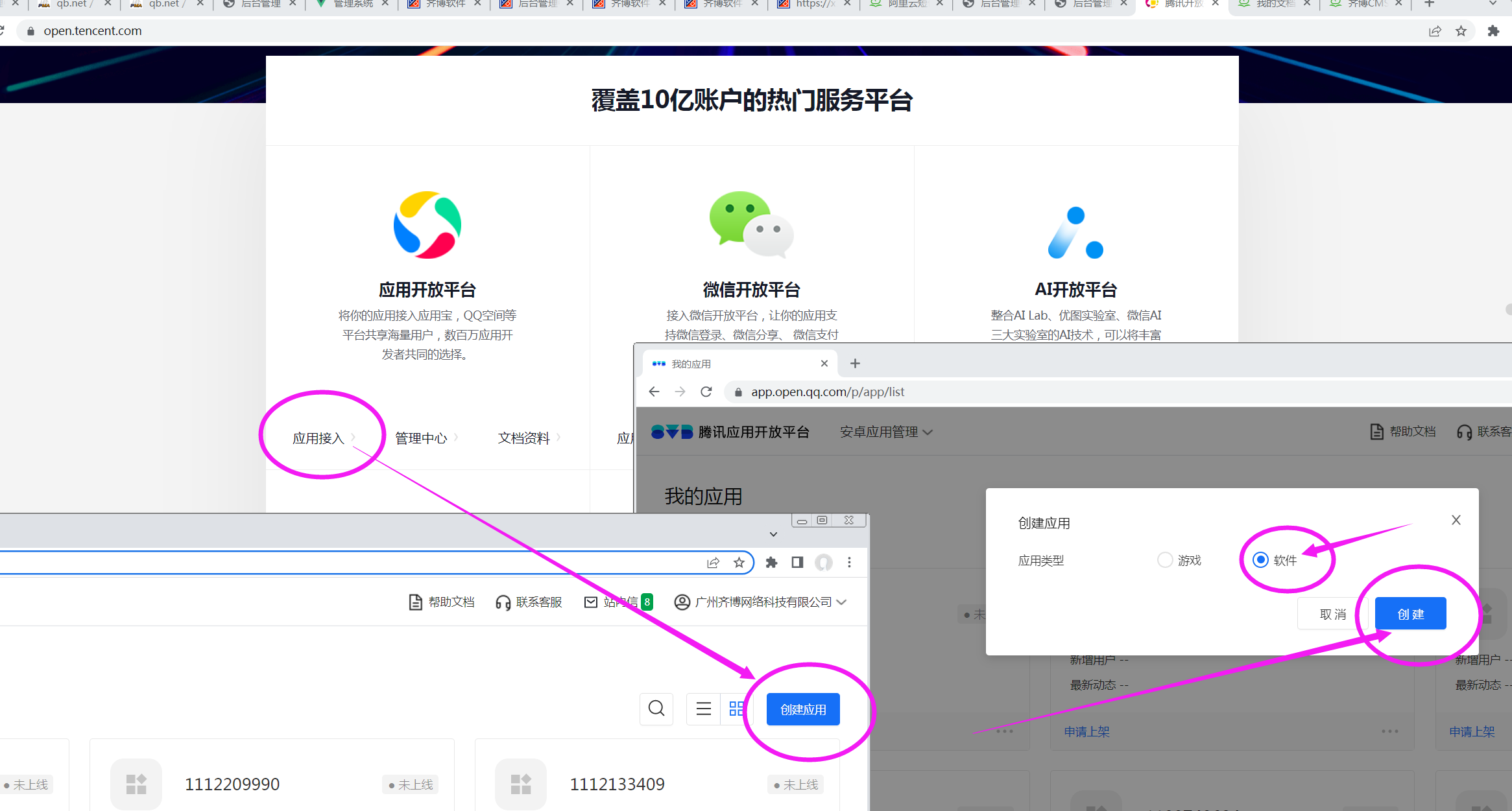Click the app icon for 1112133409
The width and height of the screenshot is (1512, 811).
[x=521, y=784]
